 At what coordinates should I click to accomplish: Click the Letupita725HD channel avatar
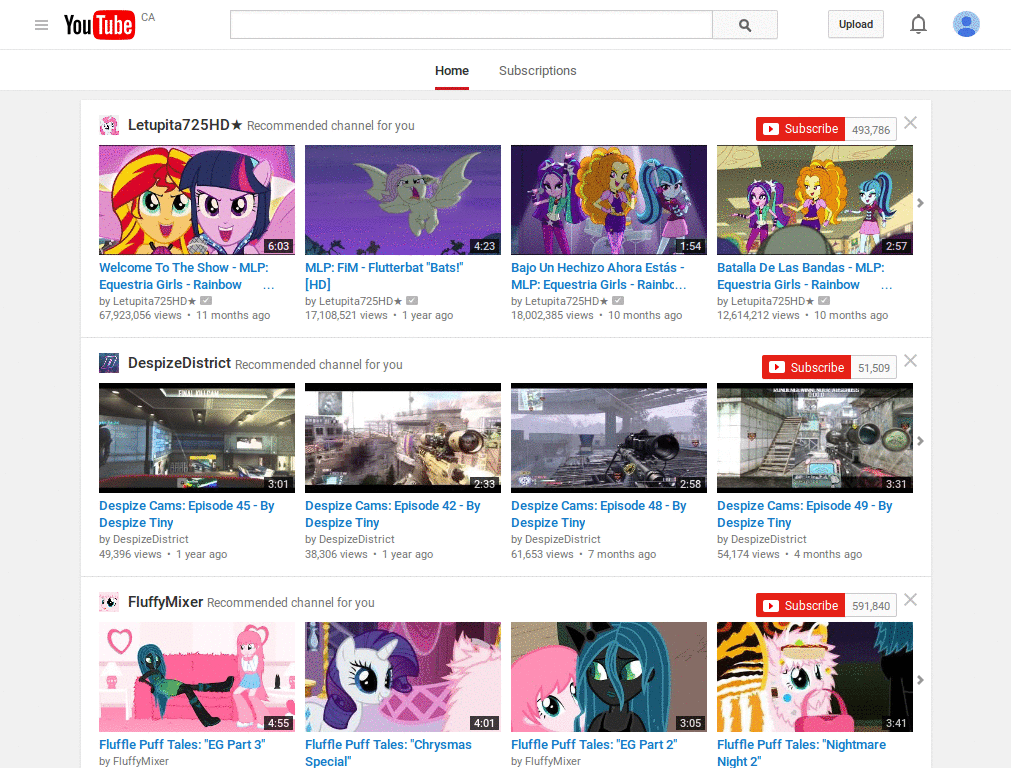(109, 125)
